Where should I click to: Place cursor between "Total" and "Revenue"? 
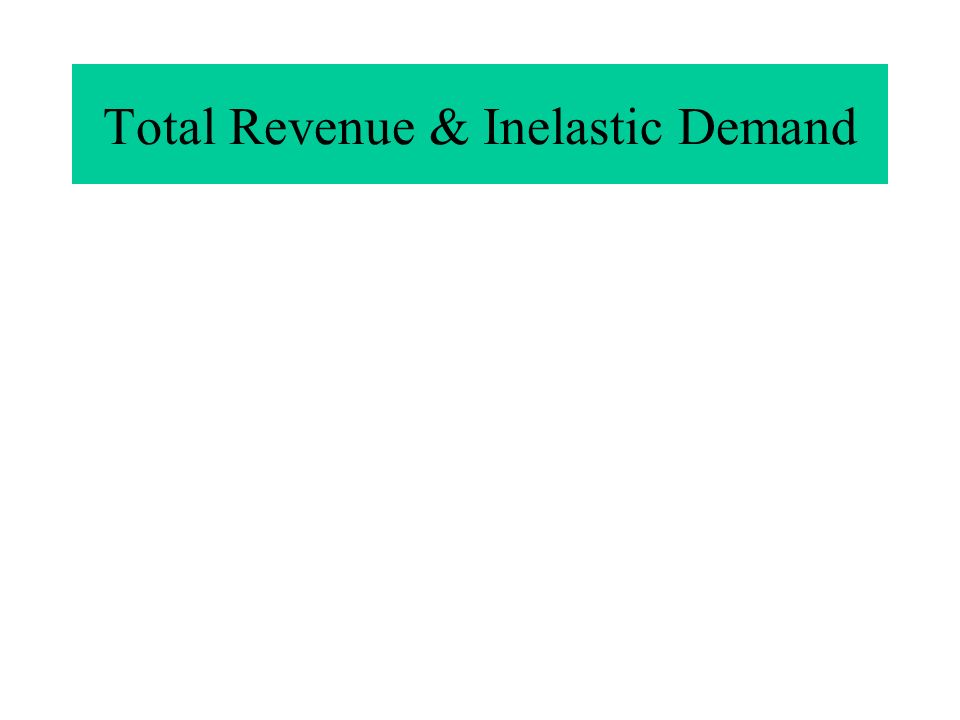tap(223, 127)
